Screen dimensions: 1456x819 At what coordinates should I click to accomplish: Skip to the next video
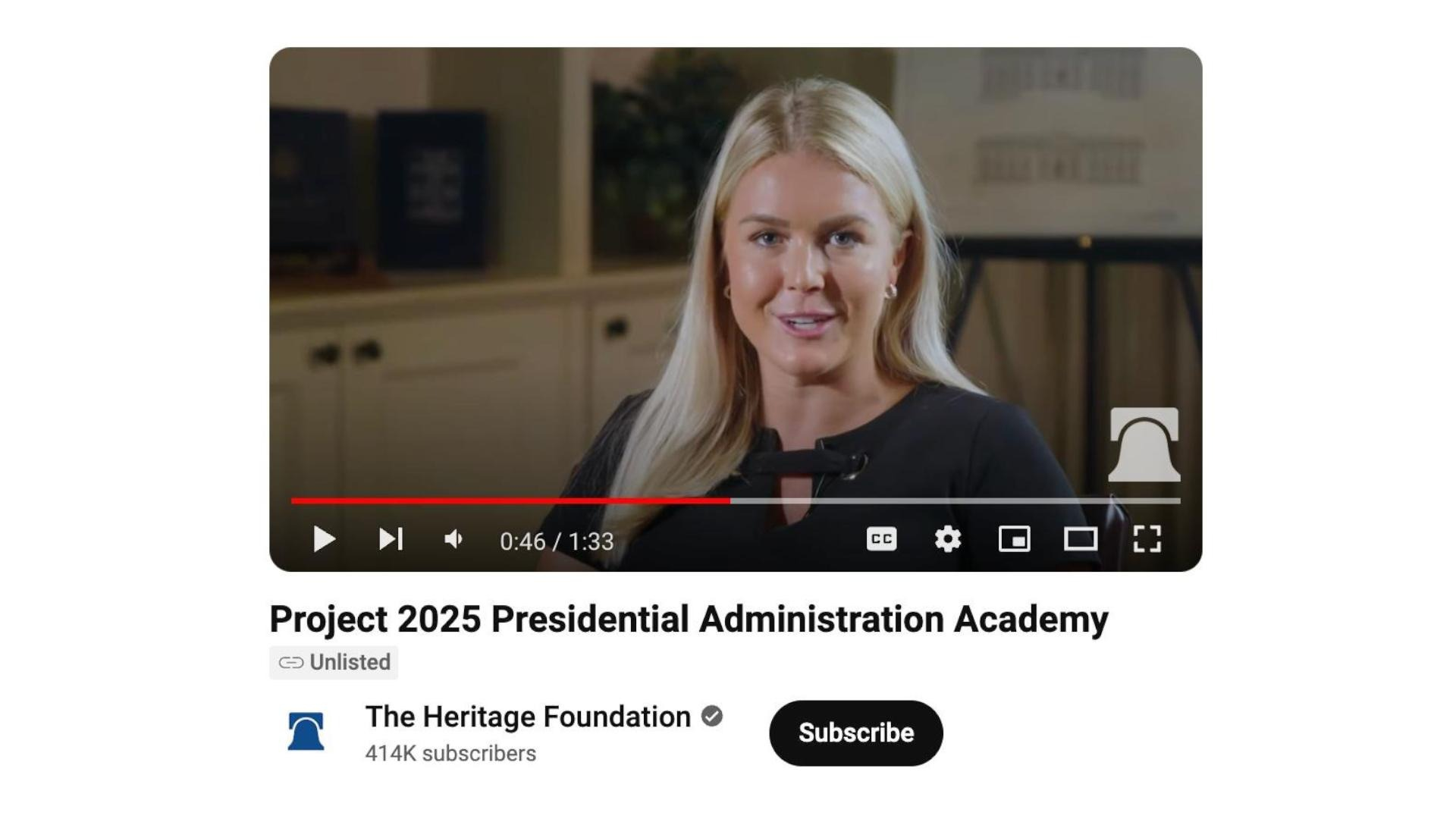(x=391, y=539)
